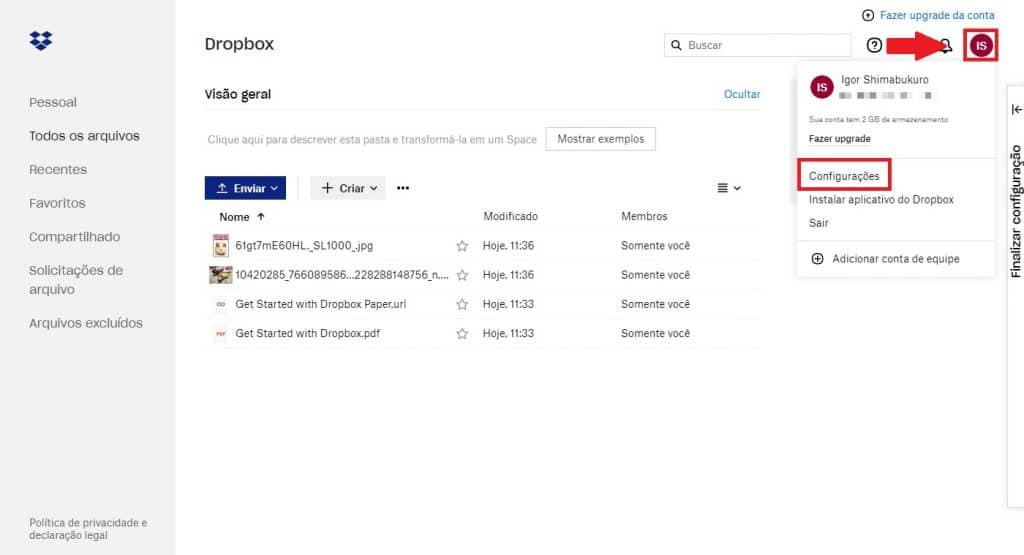Star Get Started with Dropbox Paper.url
The height and width of the screenshot is (555, 1024).
click(x=462, y=304)
